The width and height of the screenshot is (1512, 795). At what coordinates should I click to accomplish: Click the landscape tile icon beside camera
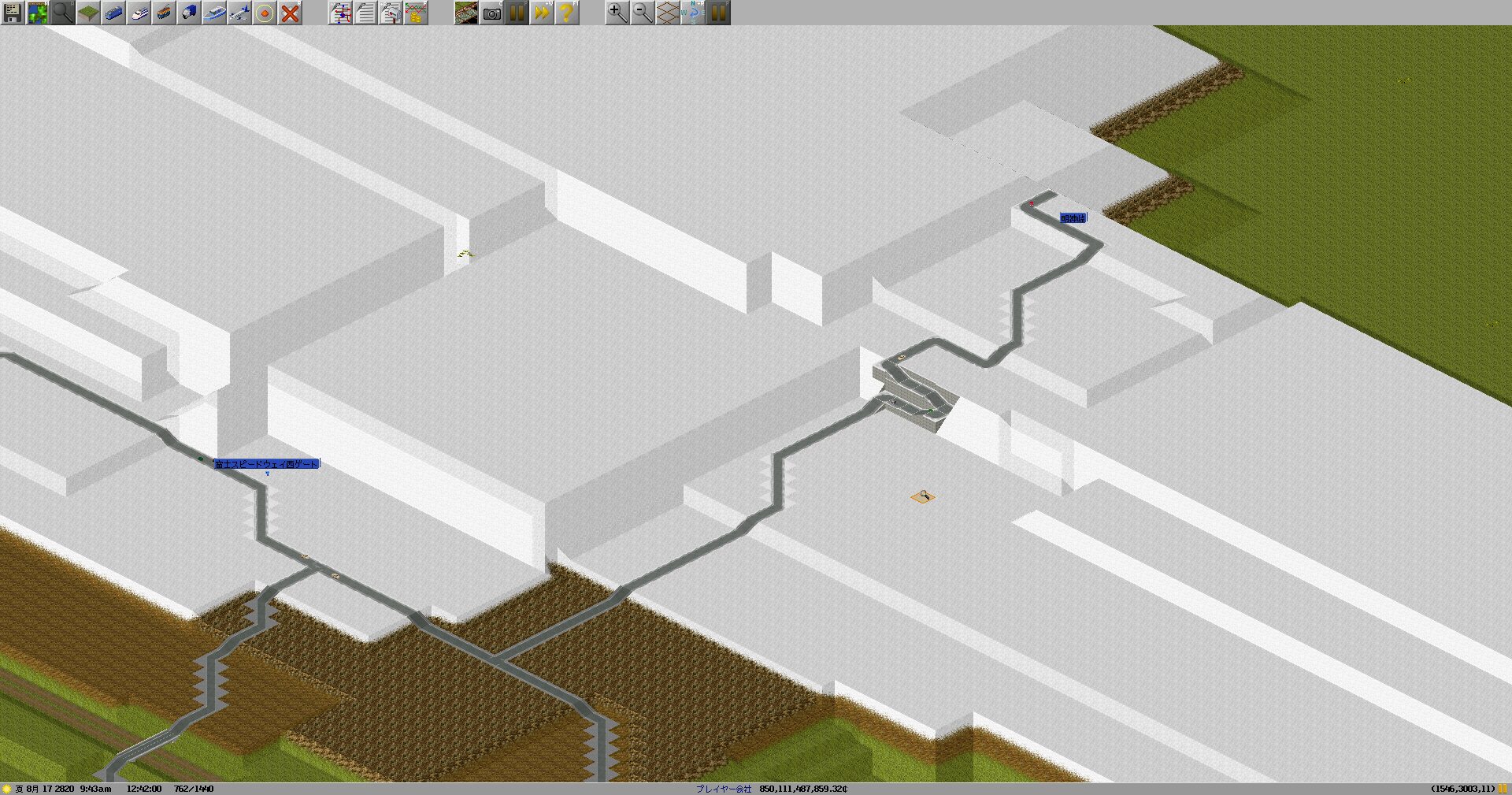tap(466, 13)
